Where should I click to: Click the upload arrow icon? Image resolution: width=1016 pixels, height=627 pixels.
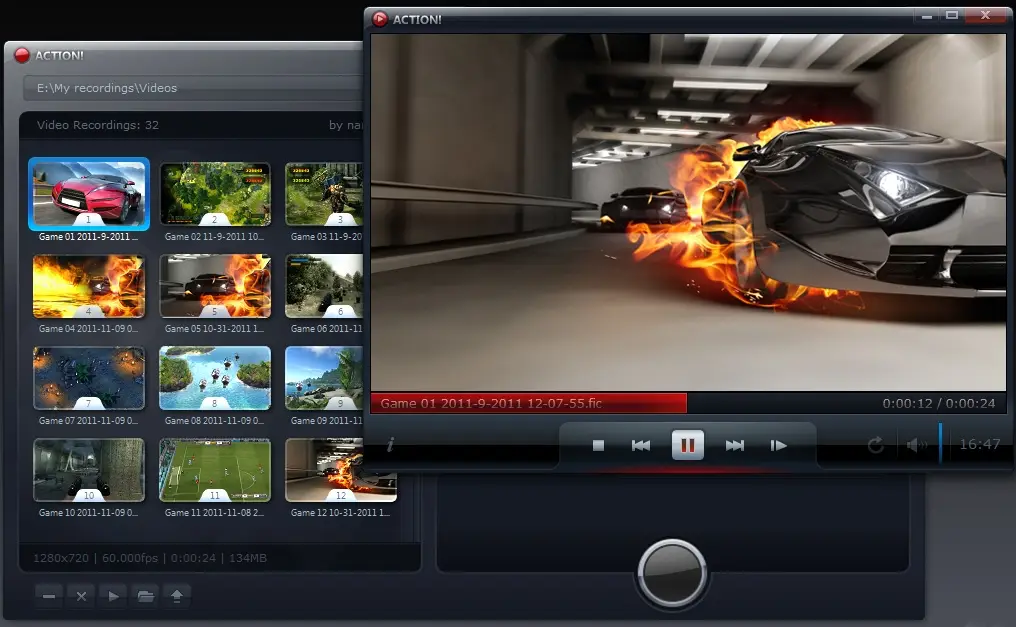(x=177, y=596)
